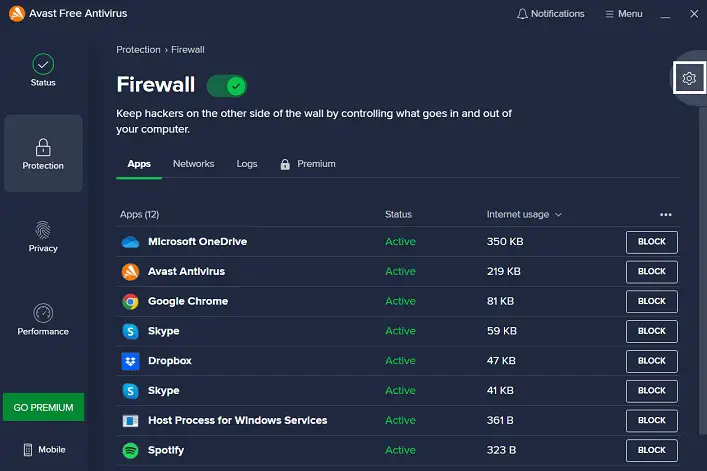Sort by Internet usage dropdown arrow
This screenshot has width=707, height=471.
pos(558,215)
